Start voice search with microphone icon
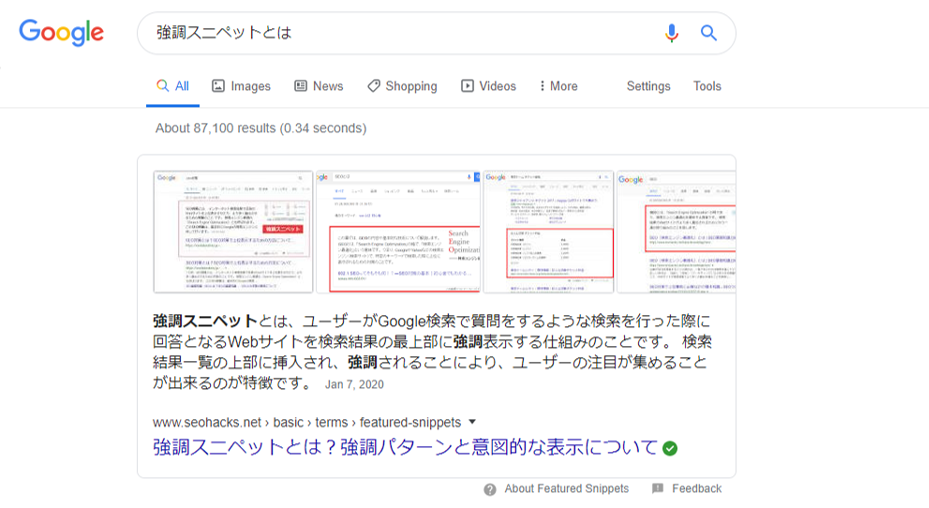Image resolution: width=929 pixels, height=508 pixels. click(x=671, y=33)
